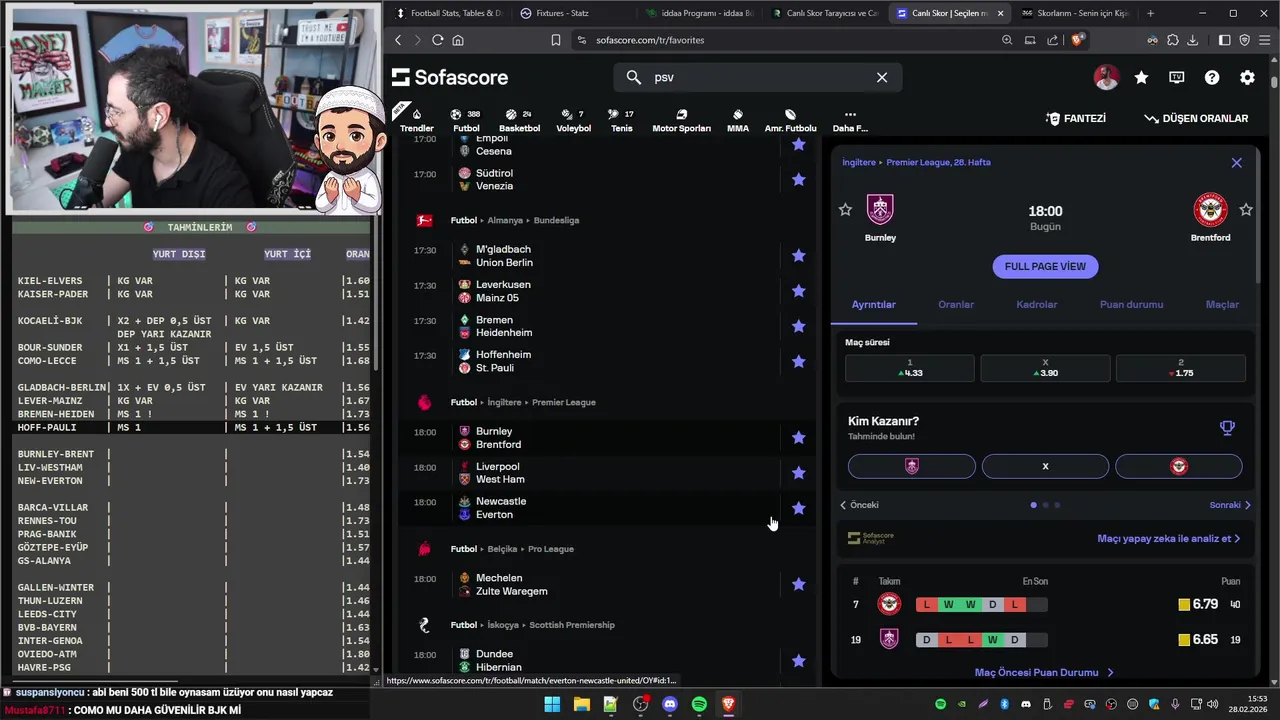1280x720 pixels.
Task: Open the TV schedule icon in header
Action: (1177, 77)
